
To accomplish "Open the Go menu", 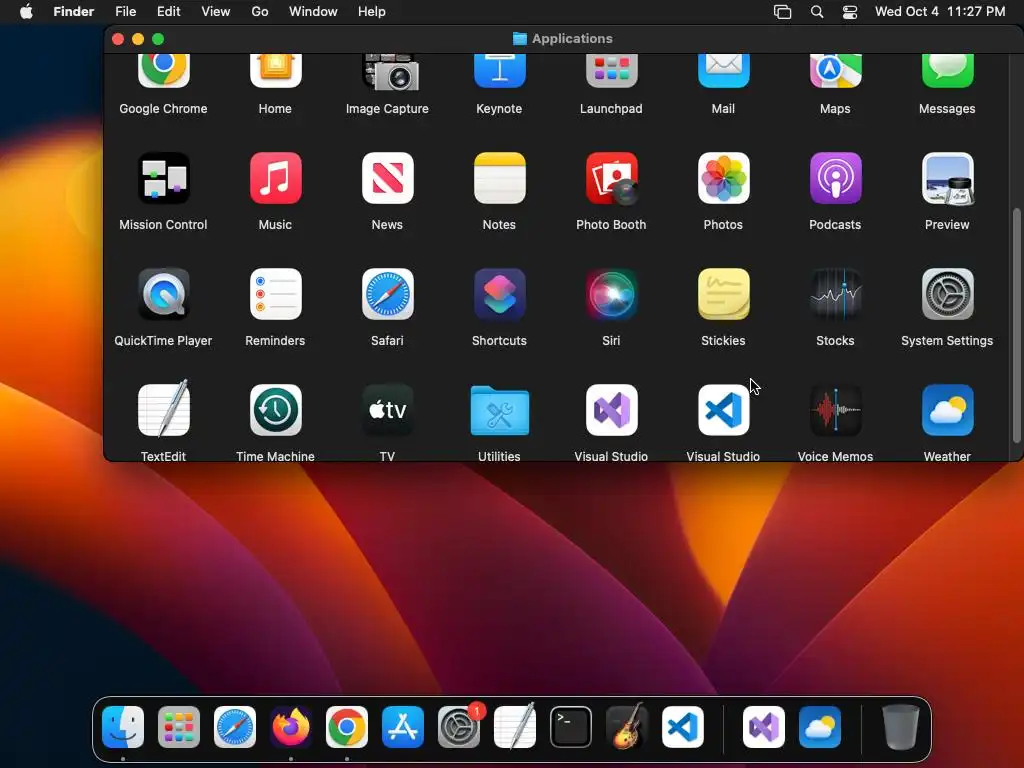I will coord(260,11).
